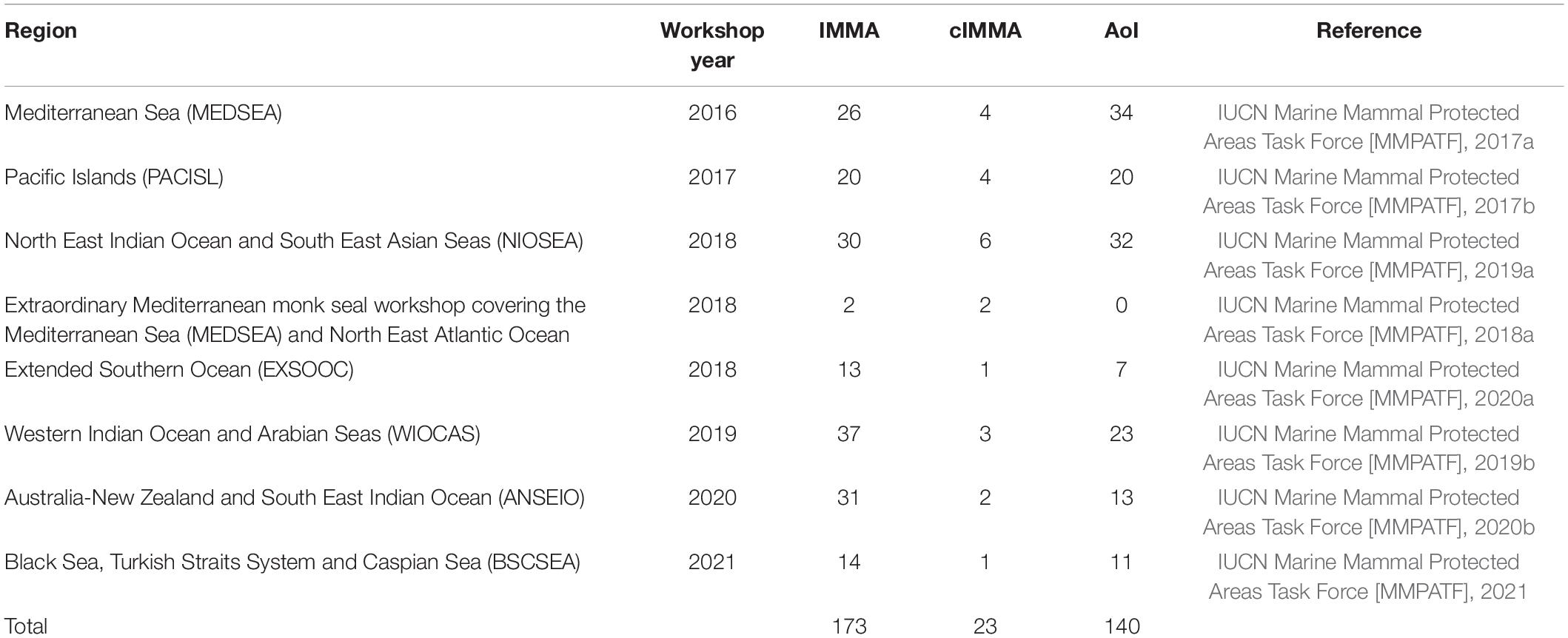Screen dimensions: 1568x638
Task: Open the MMPATF 2020b reference link
Action: click(1368, 512)
